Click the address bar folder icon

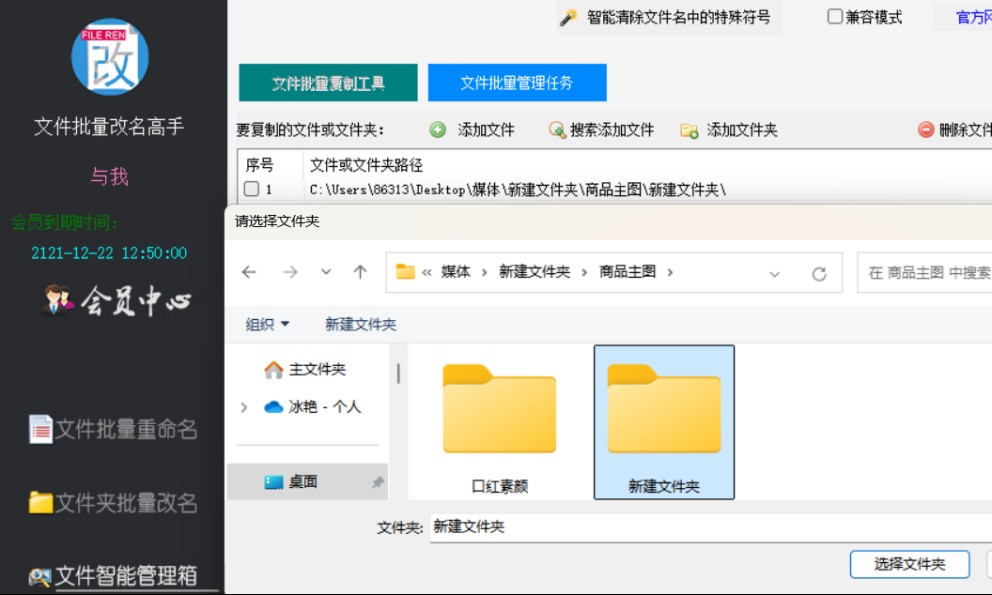[x=405, y=272]
